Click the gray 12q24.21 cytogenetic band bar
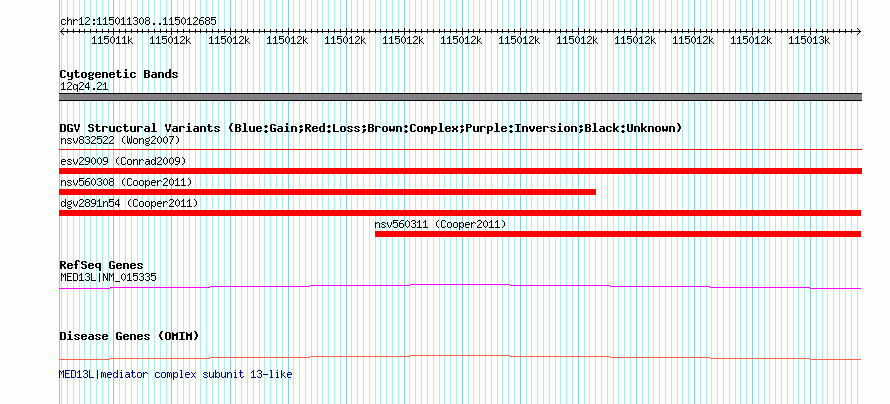Image resolution: width=890 pixels, height=404 pixels. click(460, 97)
